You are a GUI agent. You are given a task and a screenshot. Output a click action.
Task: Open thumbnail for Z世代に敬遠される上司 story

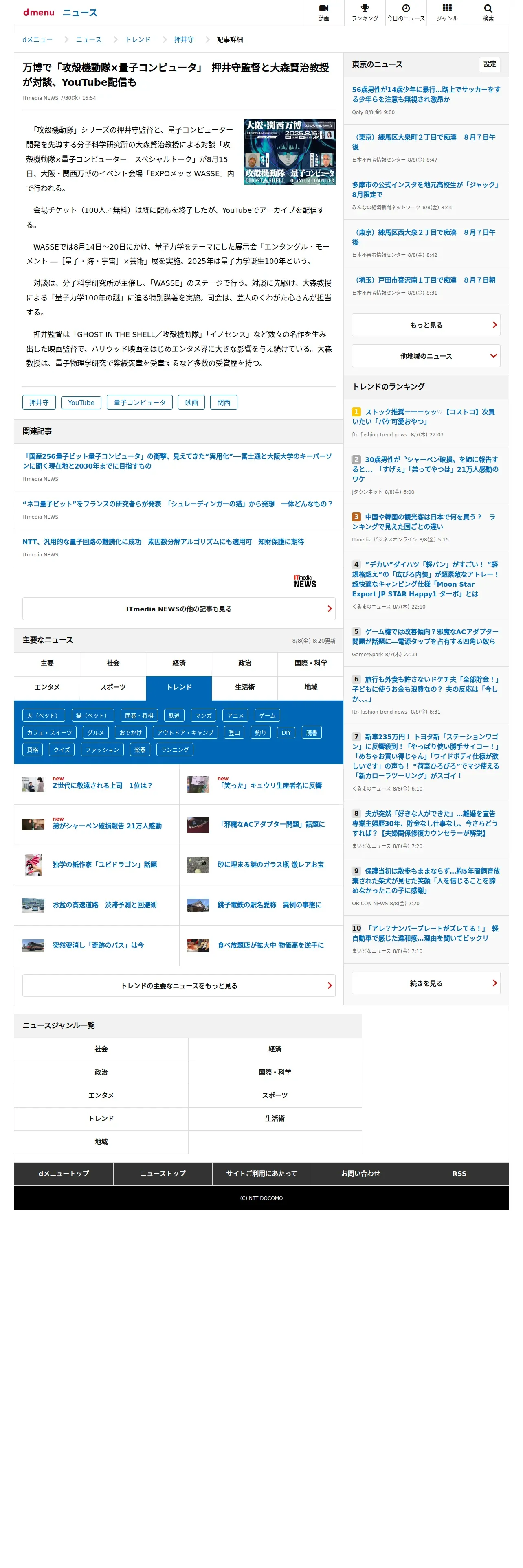pos(33,784)
